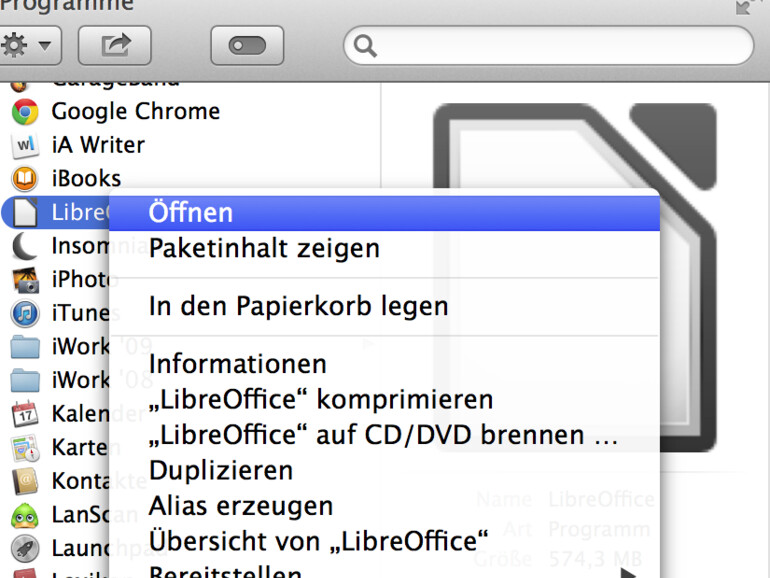The image size is (770, 578).
Task: Toggle the pill-shaped toolbar switch button
Action: coord(247,45)
